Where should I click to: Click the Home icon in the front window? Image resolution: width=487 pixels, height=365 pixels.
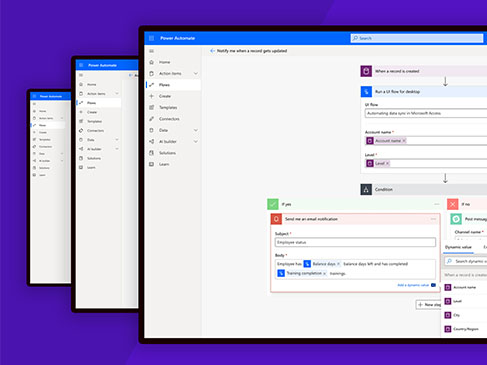tap(151, 62)
